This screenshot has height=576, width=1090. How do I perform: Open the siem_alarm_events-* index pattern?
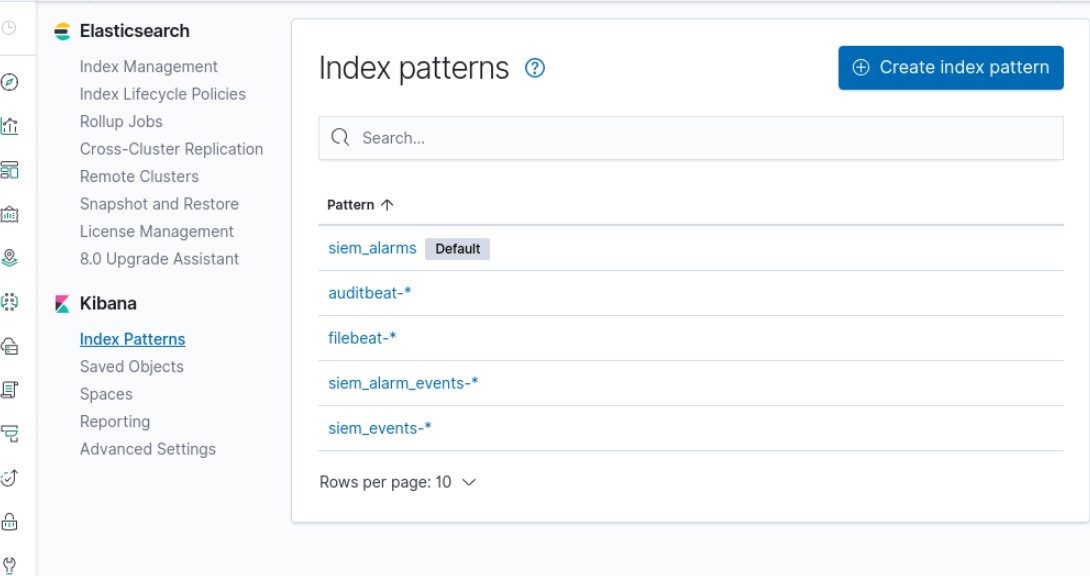pyautogui.click(x=403, y=383)
